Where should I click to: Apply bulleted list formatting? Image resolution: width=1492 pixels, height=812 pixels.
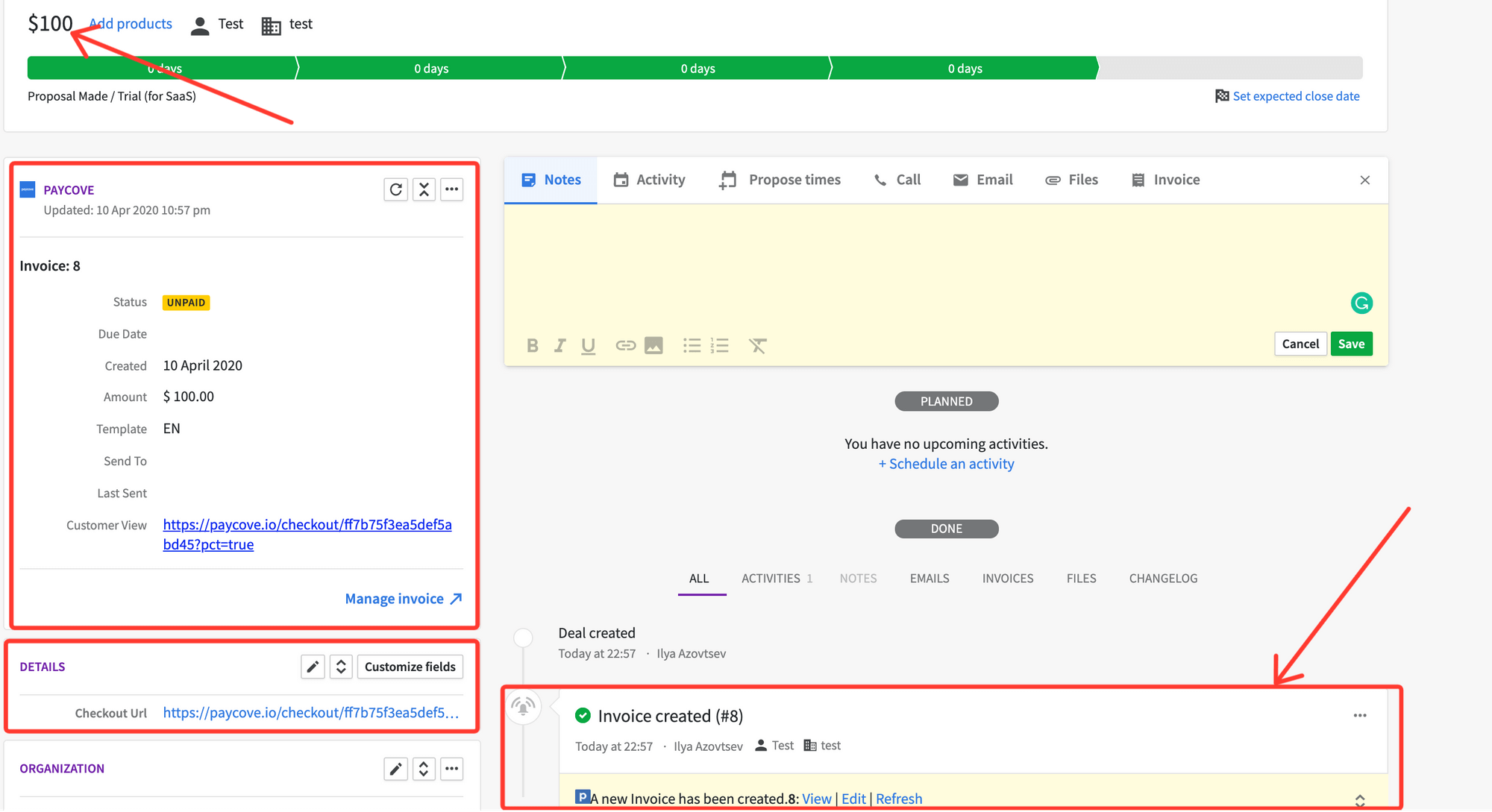692,344
